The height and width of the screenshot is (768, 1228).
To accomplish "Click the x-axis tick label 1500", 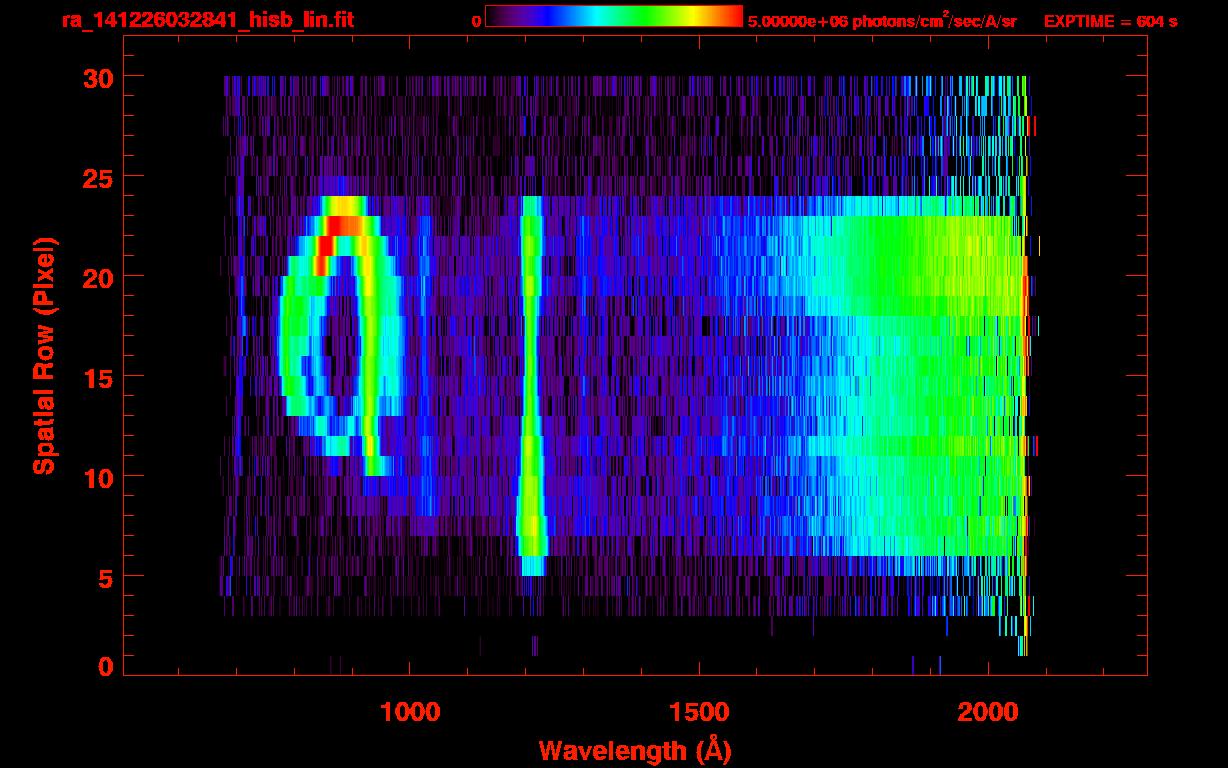I will [699, 712].
